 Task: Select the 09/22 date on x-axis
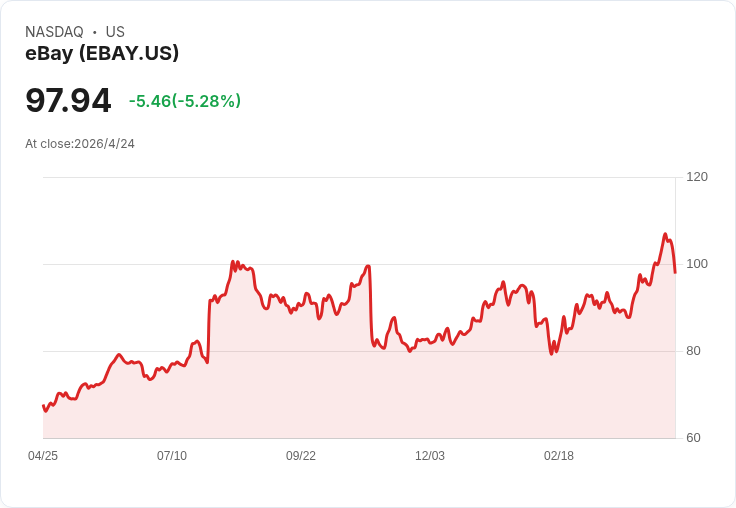(x=301, y=456)
